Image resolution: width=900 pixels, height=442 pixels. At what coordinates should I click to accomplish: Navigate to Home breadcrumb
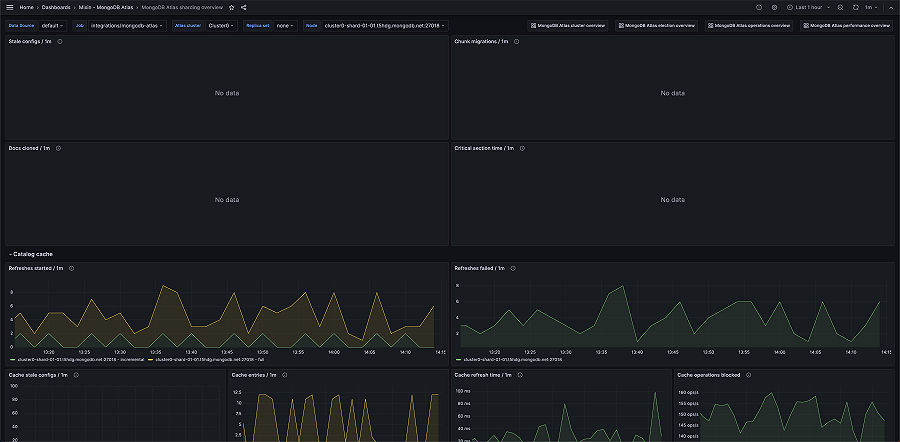point(27,7)
